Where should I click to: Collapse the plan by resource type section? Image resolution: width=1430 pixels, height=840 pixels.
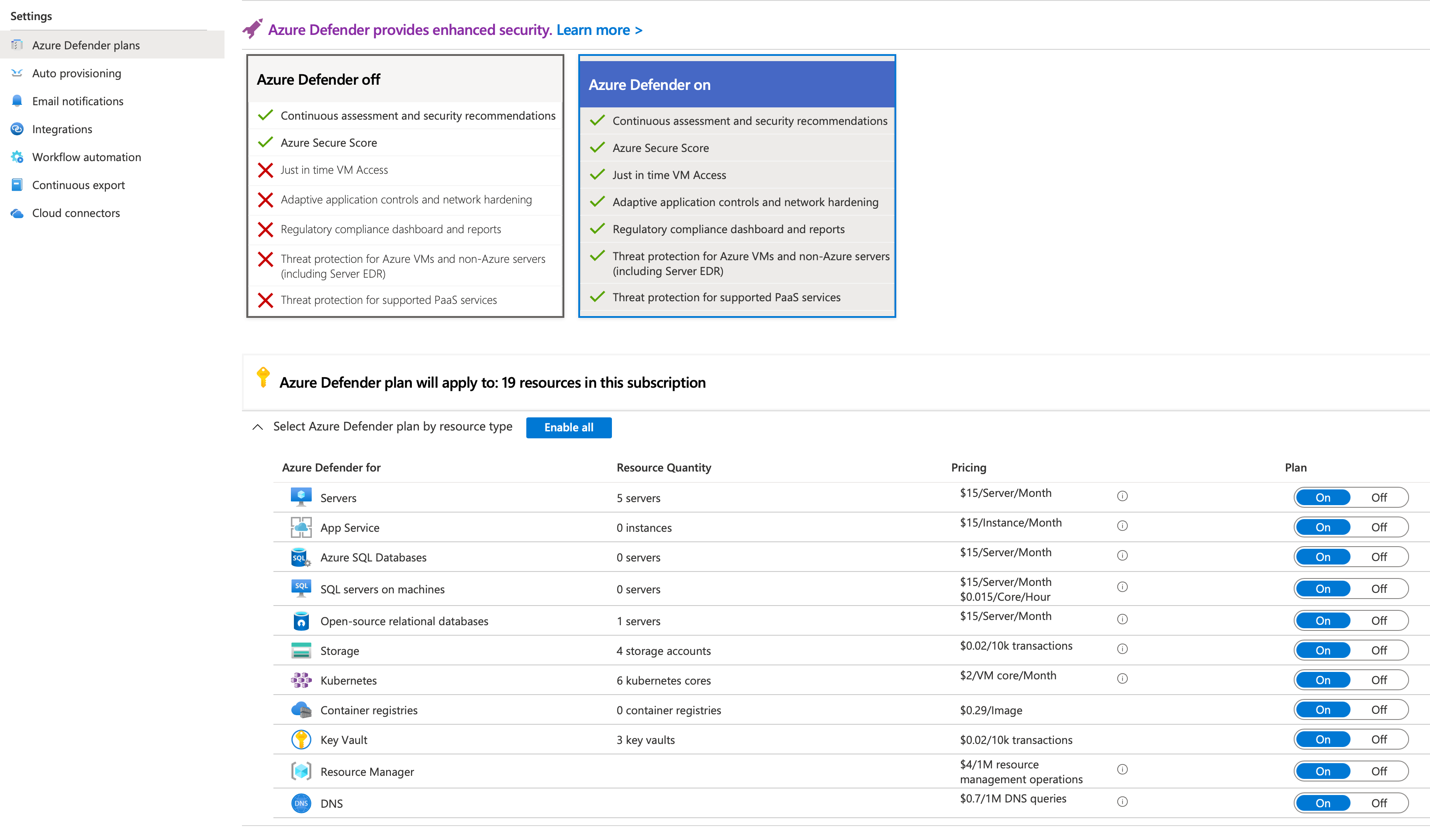pos(258,427)
